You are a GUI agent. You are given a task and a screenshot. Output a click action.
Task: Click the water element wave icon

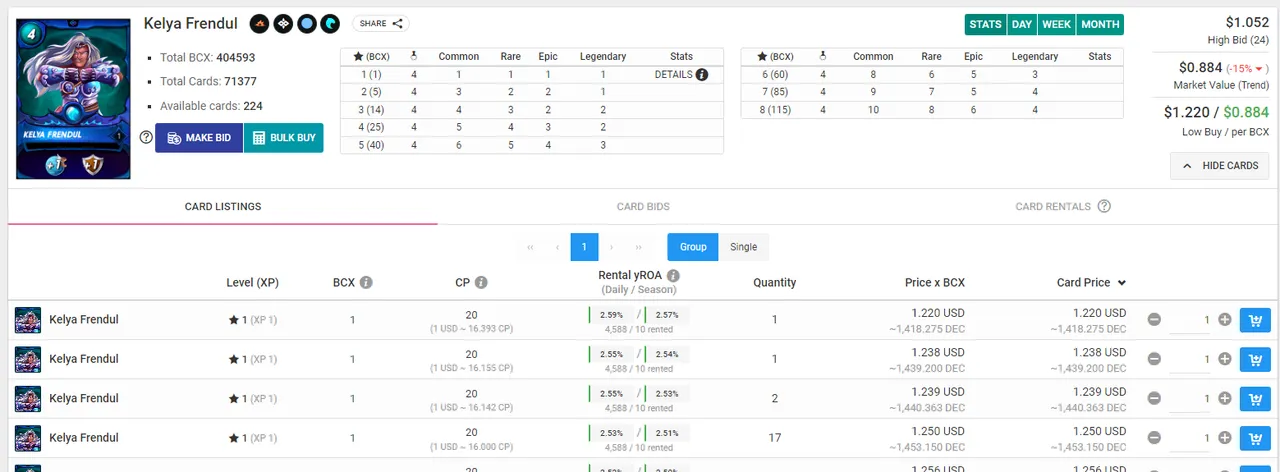330,23
